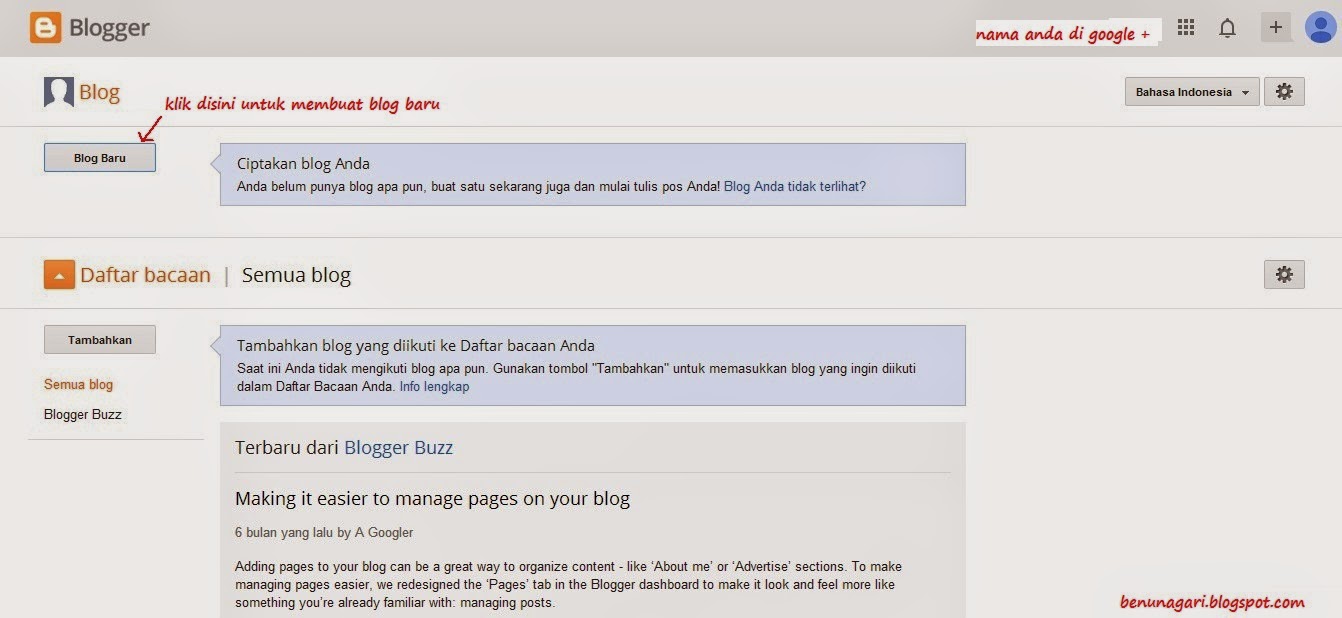This screenshot has width=1342, height=618.
Task: Open Blogger Buzz link in Terbaru heading
Action: (x=398, y=448)
